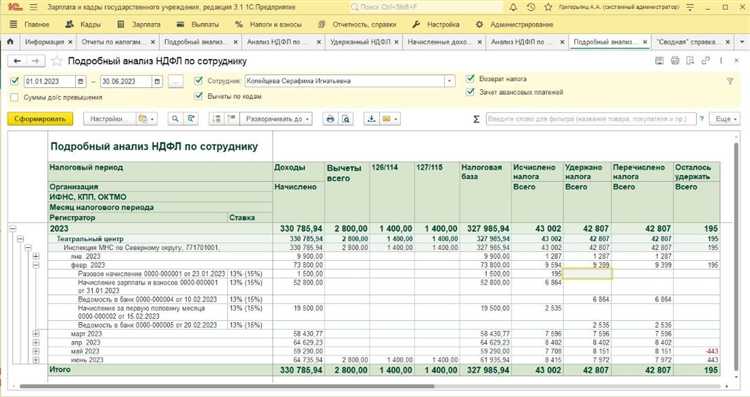Open notifications bell icon
Viewport: 750px width, 397px height.
(x=513, y=7)
